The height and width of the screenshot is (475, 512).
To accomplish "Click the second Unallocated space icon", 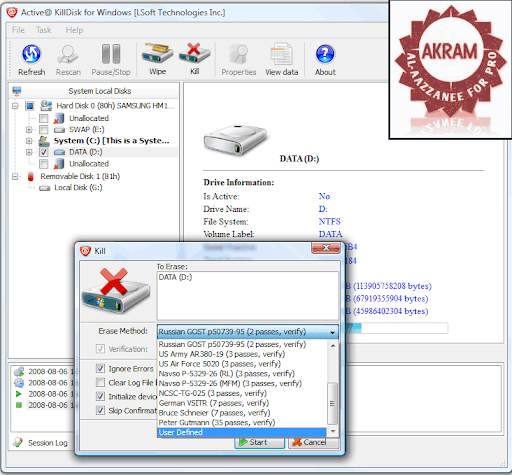I will click(x=59, y=164).
